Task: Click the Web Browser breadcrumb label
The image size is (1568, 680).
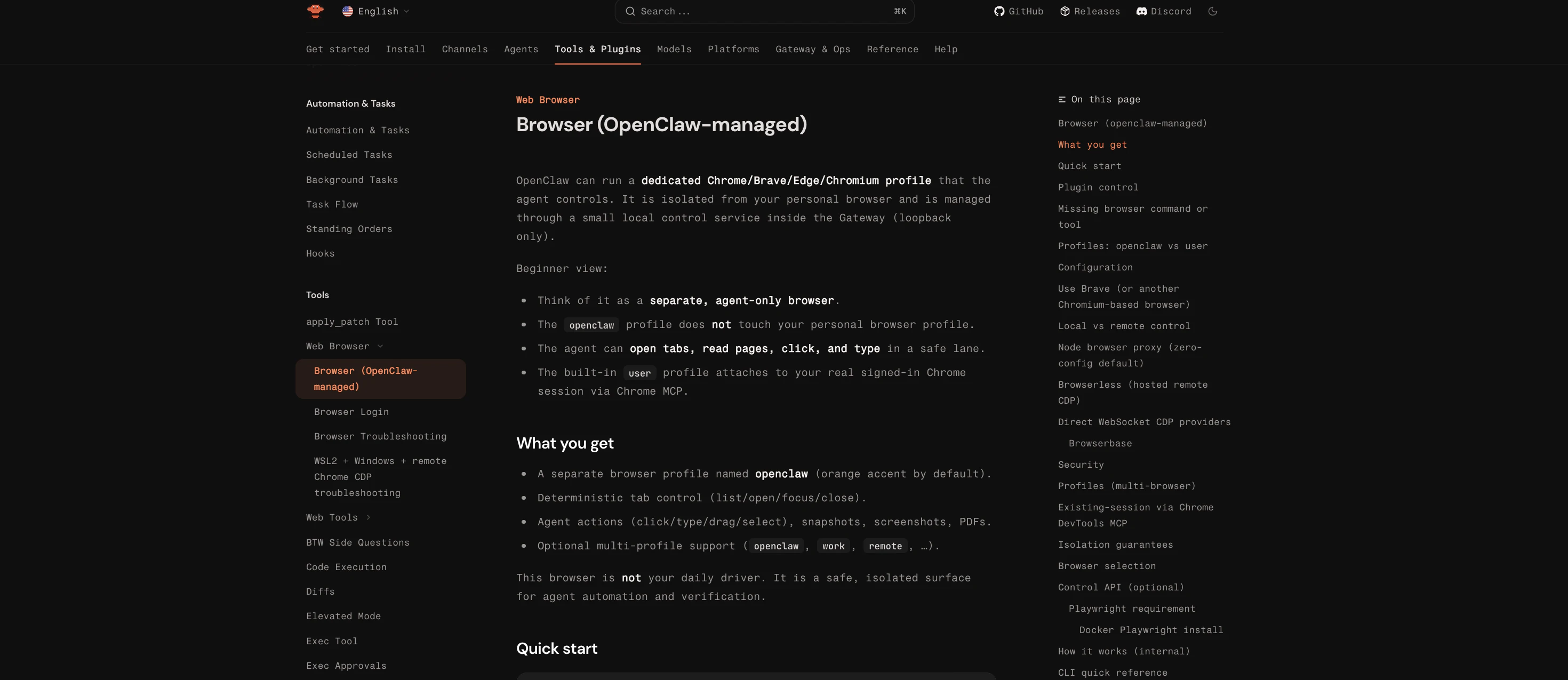Action: (548, 100)
